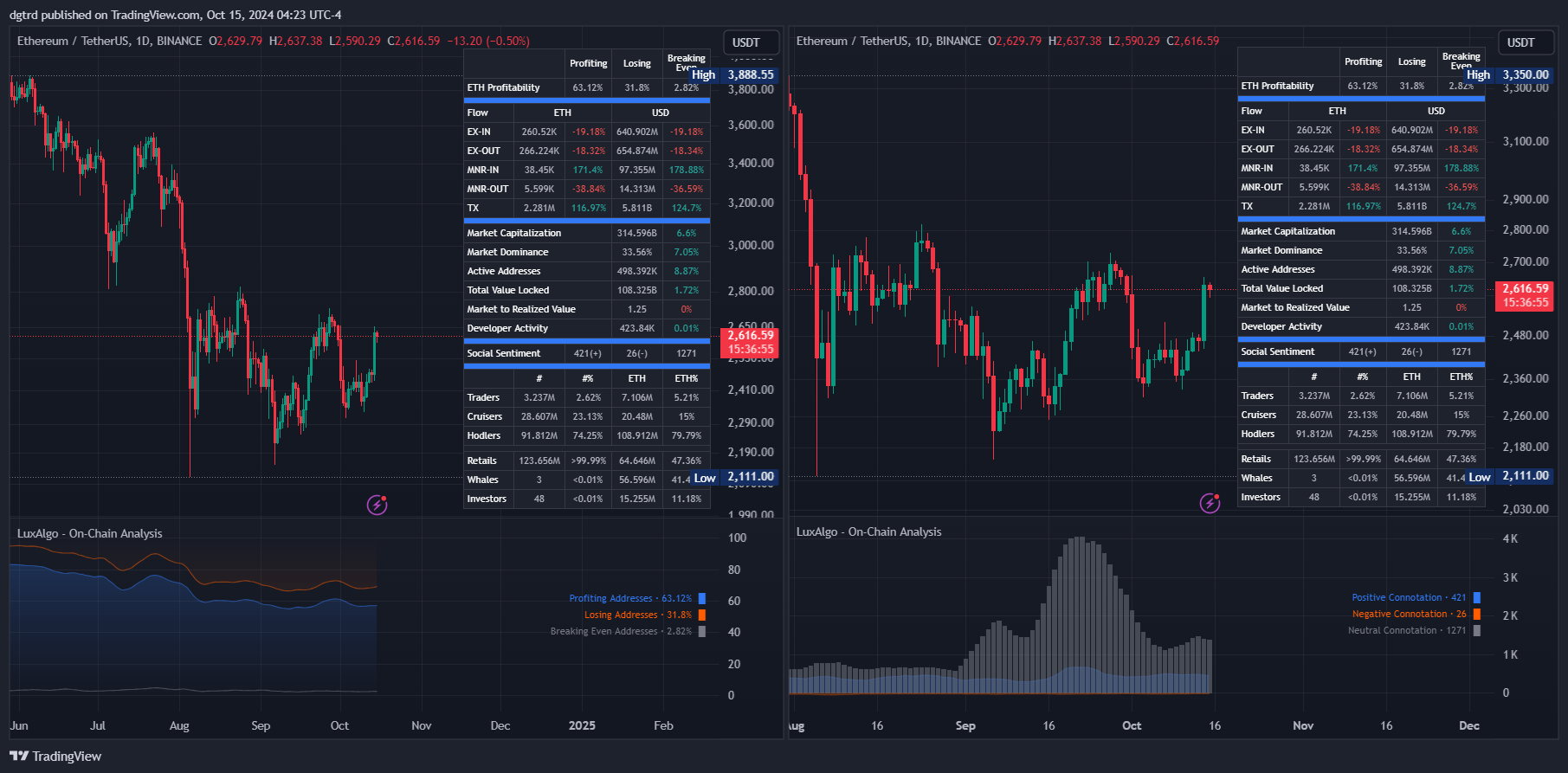Click the Negative Connotation orange legend swatch
This screenshot has width=1568, height=773.
point(1477,614)
